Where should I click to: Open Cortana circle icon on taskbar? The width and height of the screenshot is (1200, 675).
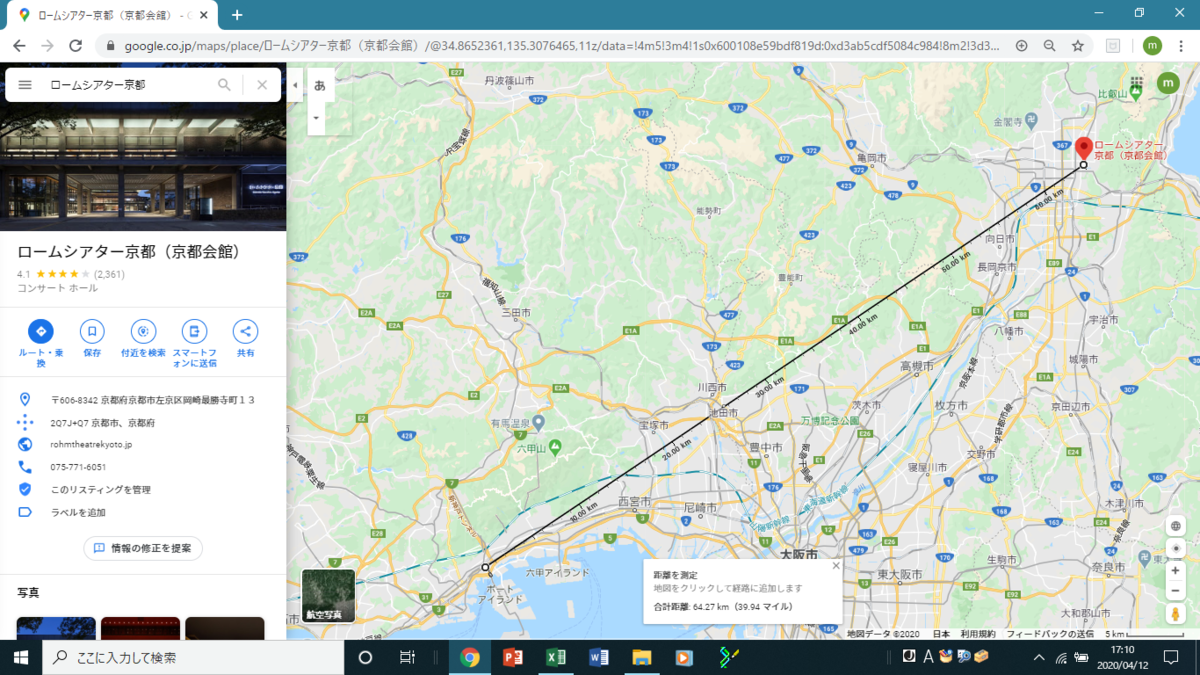pos(365,657)
